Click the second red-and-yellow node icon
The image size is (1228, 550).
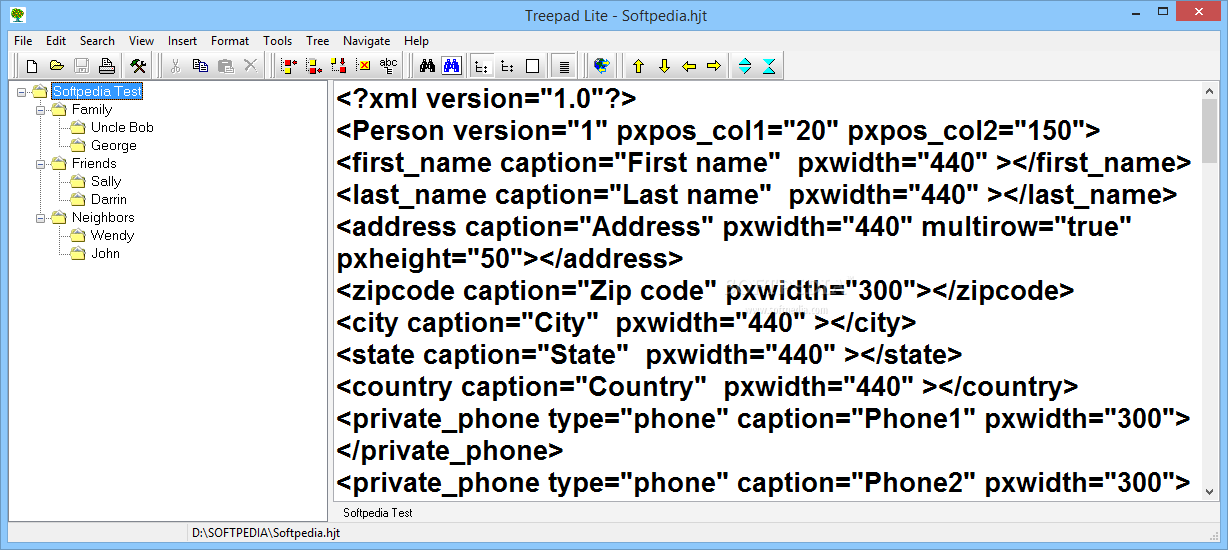[314, 66]
